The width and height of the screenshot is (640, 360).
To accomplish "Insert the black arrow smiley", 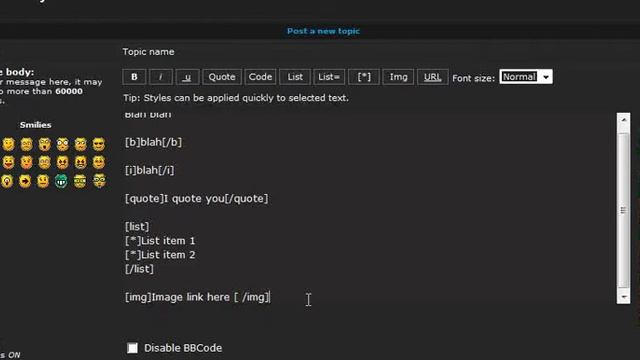I will coord(25,180).
